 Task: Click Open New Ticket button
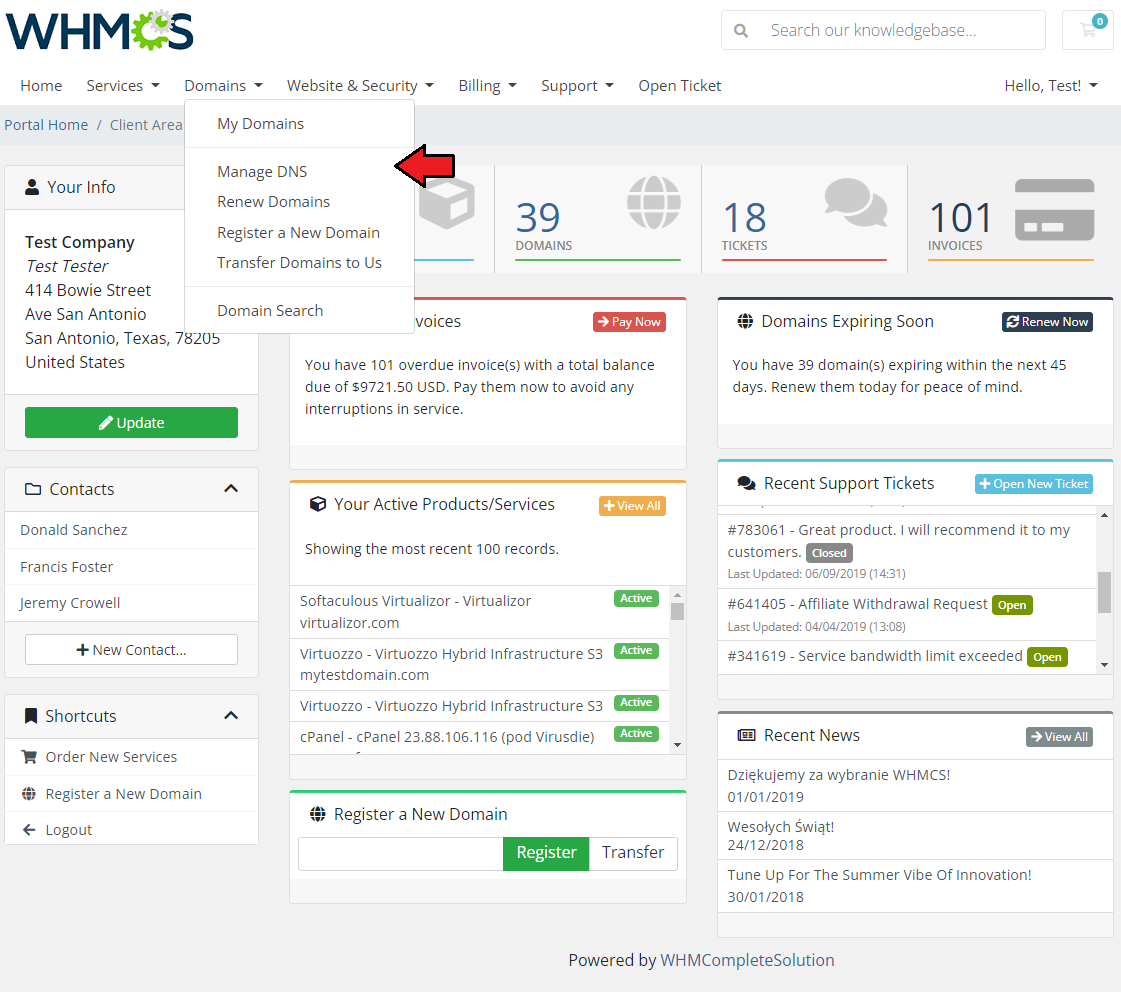(1034, 484)
